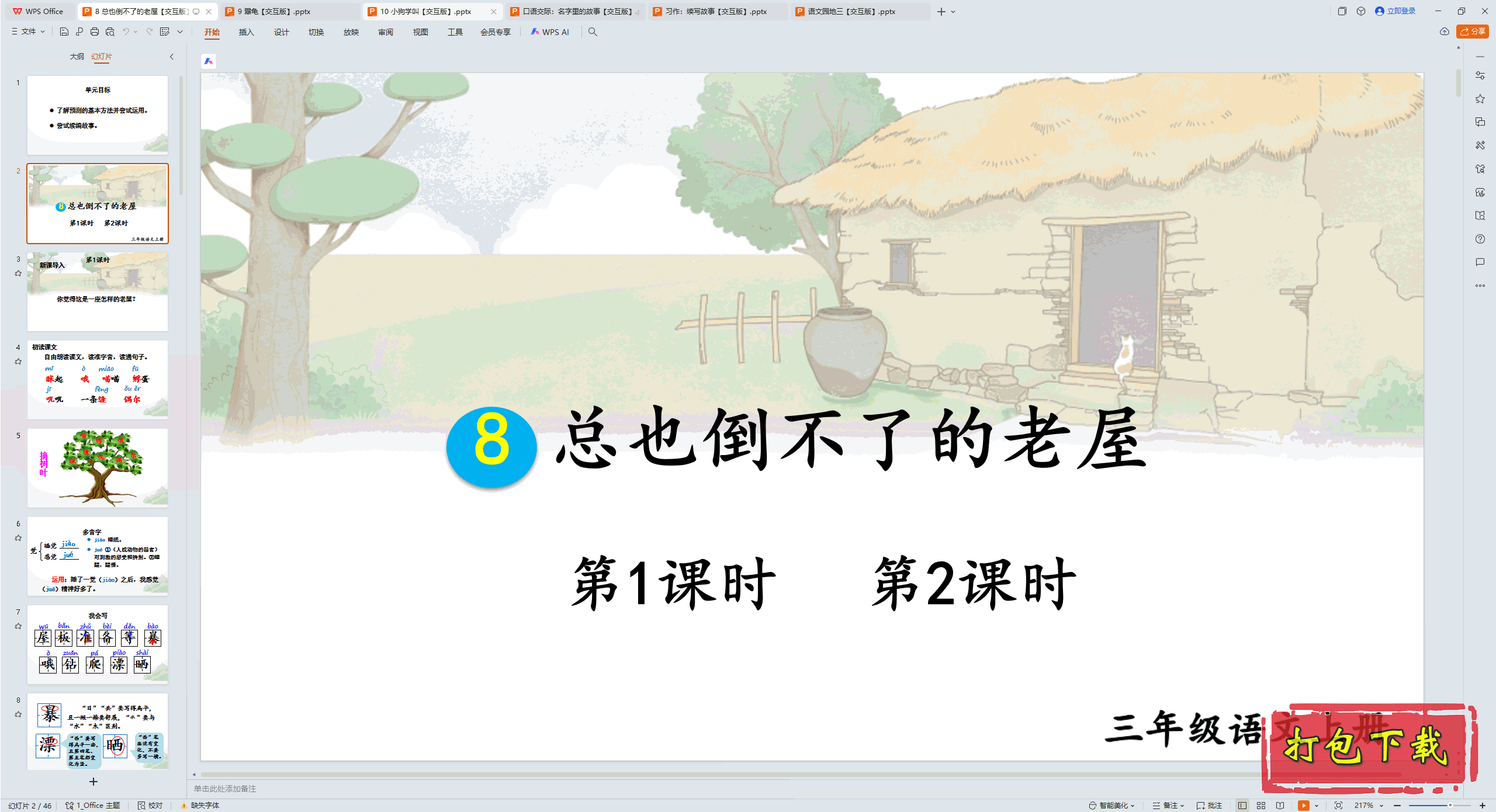The width and height of the screenshot is (1496, 812).
Task: Click the help question mark icon in the right sidebar
Action: pyautogui.click(x=1480, y=239)
